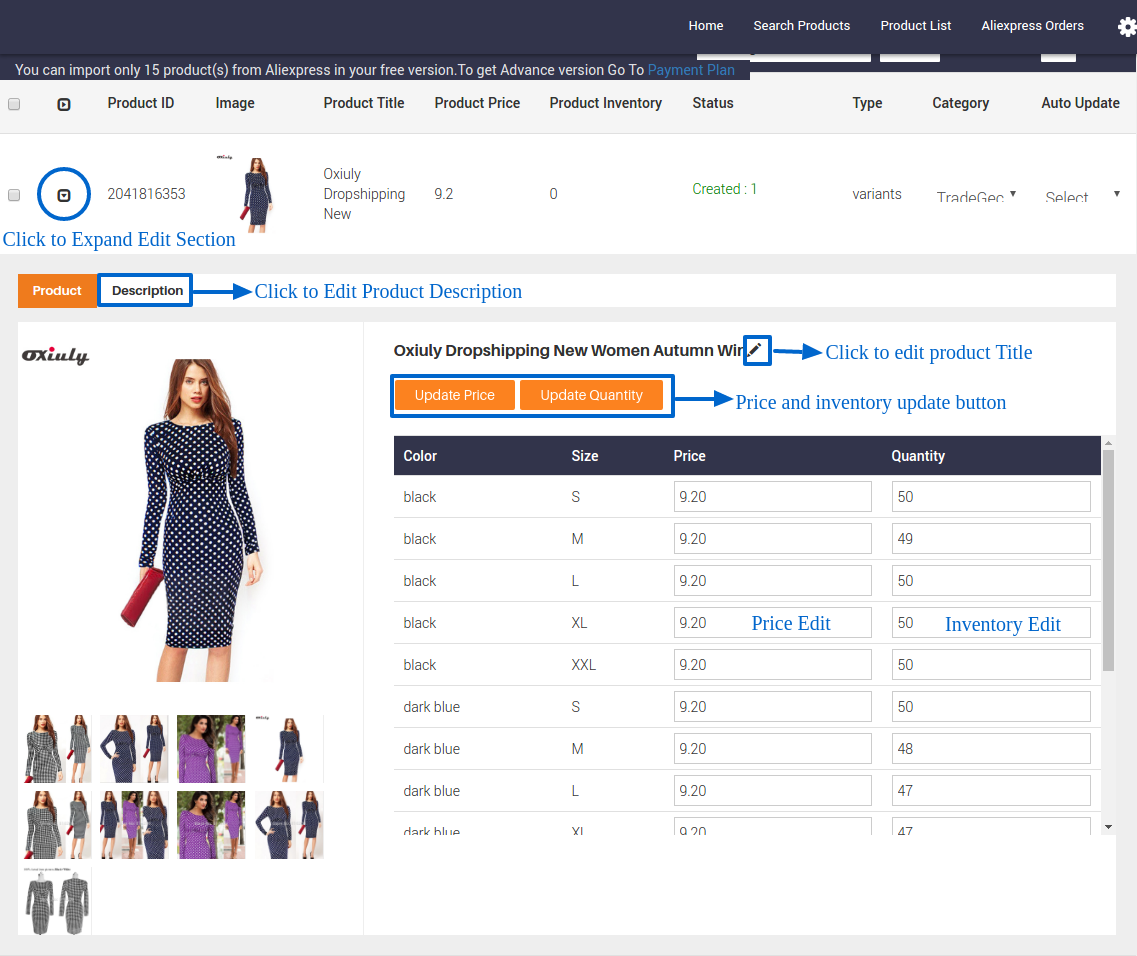This screenshot has width=1137, height=956.
Task: Go to Search Products menu
Action: pos(801,26)
